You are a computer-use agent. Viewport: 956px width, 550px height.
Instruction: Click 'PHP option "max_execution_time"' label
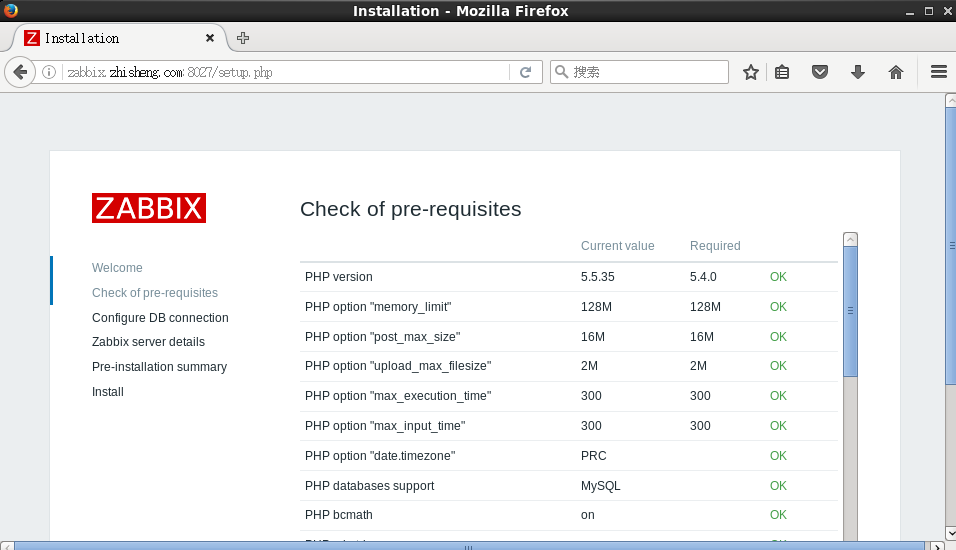[x=398, y=396]
